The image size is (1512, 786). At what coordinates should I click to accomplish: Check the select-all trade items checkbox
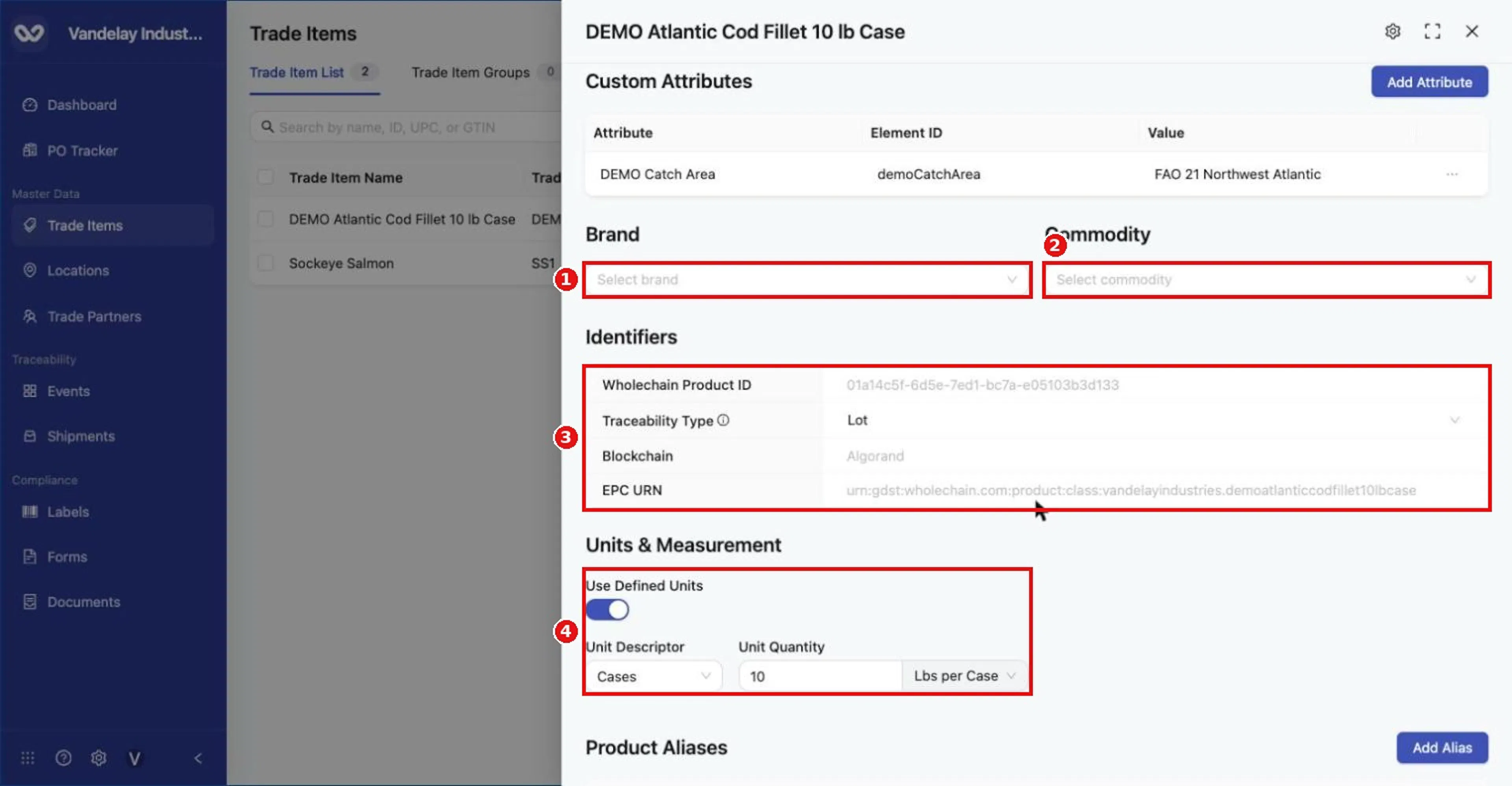(265, 177)
